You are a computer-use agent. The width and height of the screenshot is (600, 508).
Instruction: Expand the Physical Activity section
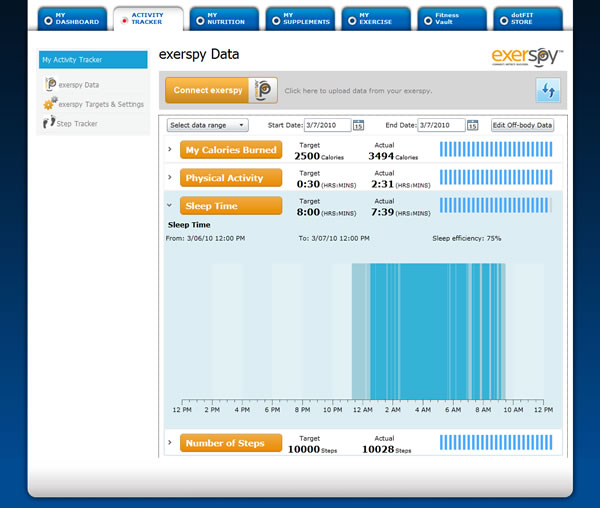point(171,178)
